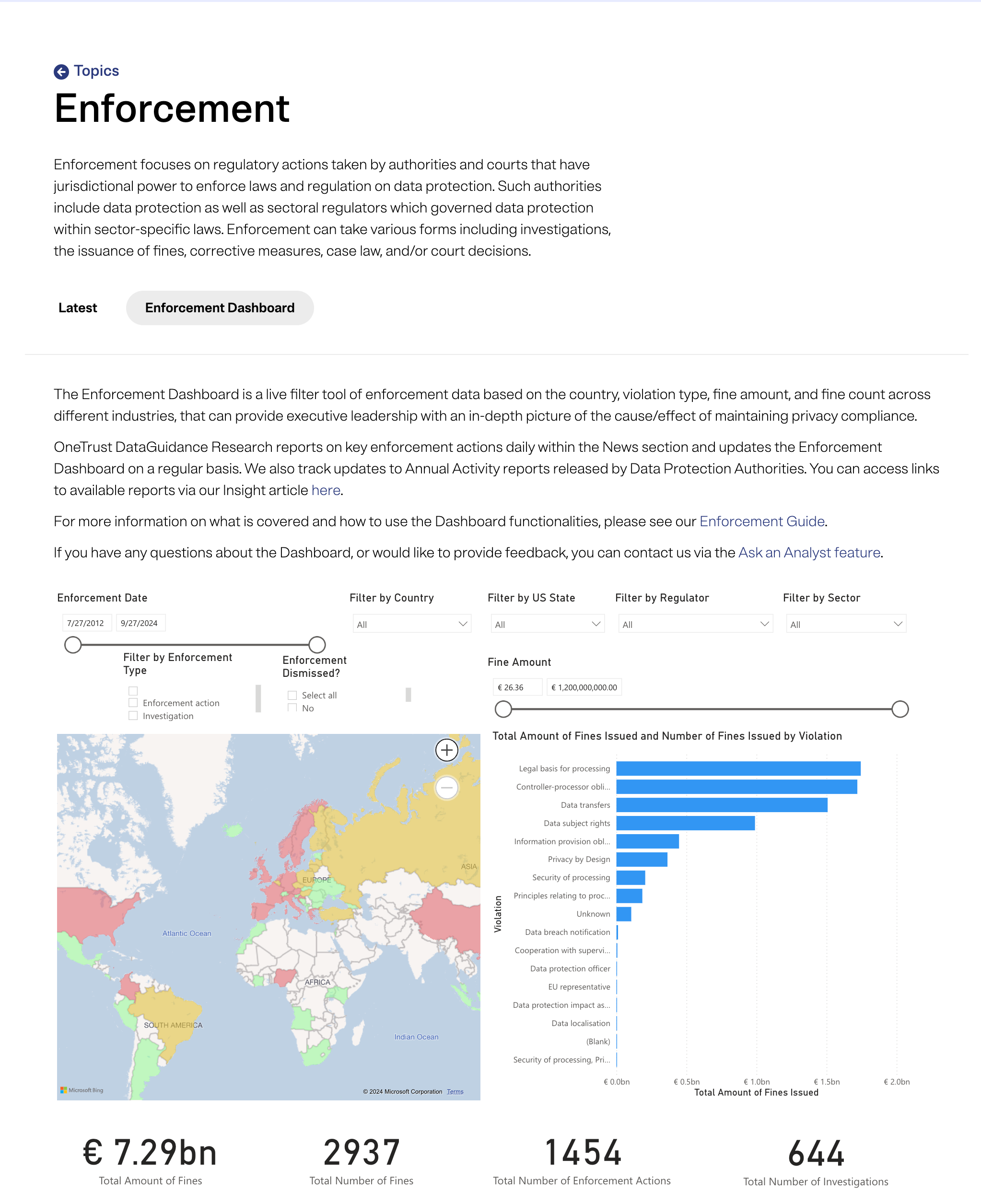Click the Fine Amount slider right handle

(901, 709)
